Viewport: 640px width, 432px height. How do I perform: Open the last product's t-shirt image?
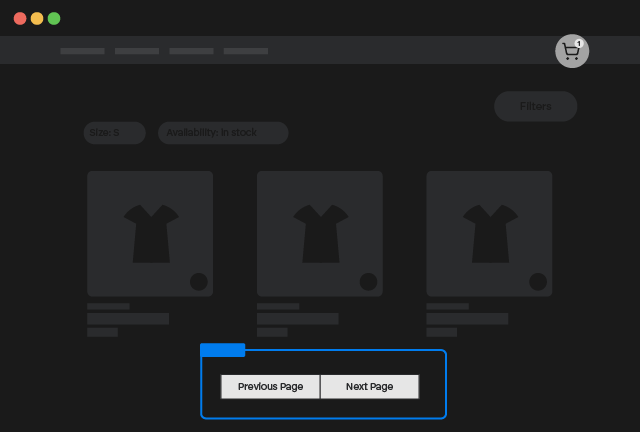click(489, 233)
